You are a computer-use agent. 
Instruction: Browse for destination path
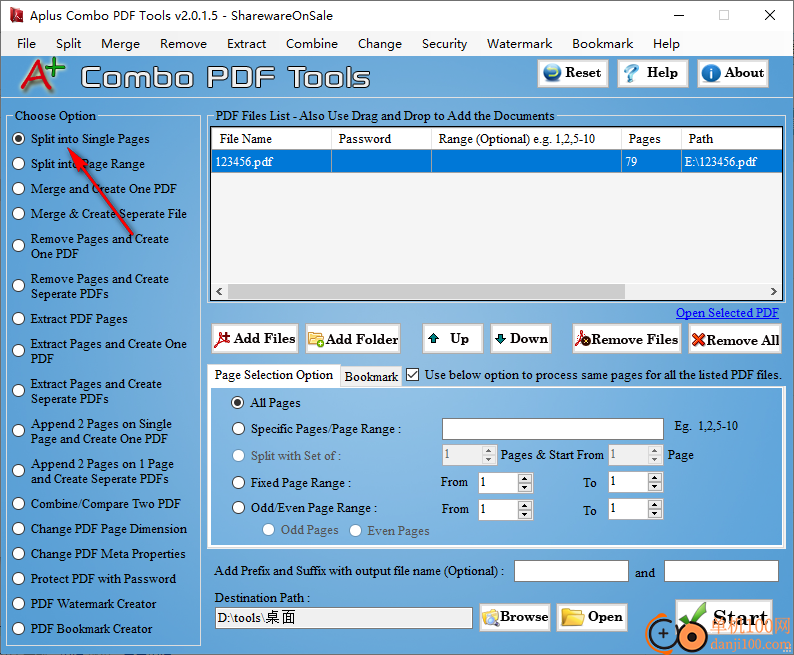(515, 617)
